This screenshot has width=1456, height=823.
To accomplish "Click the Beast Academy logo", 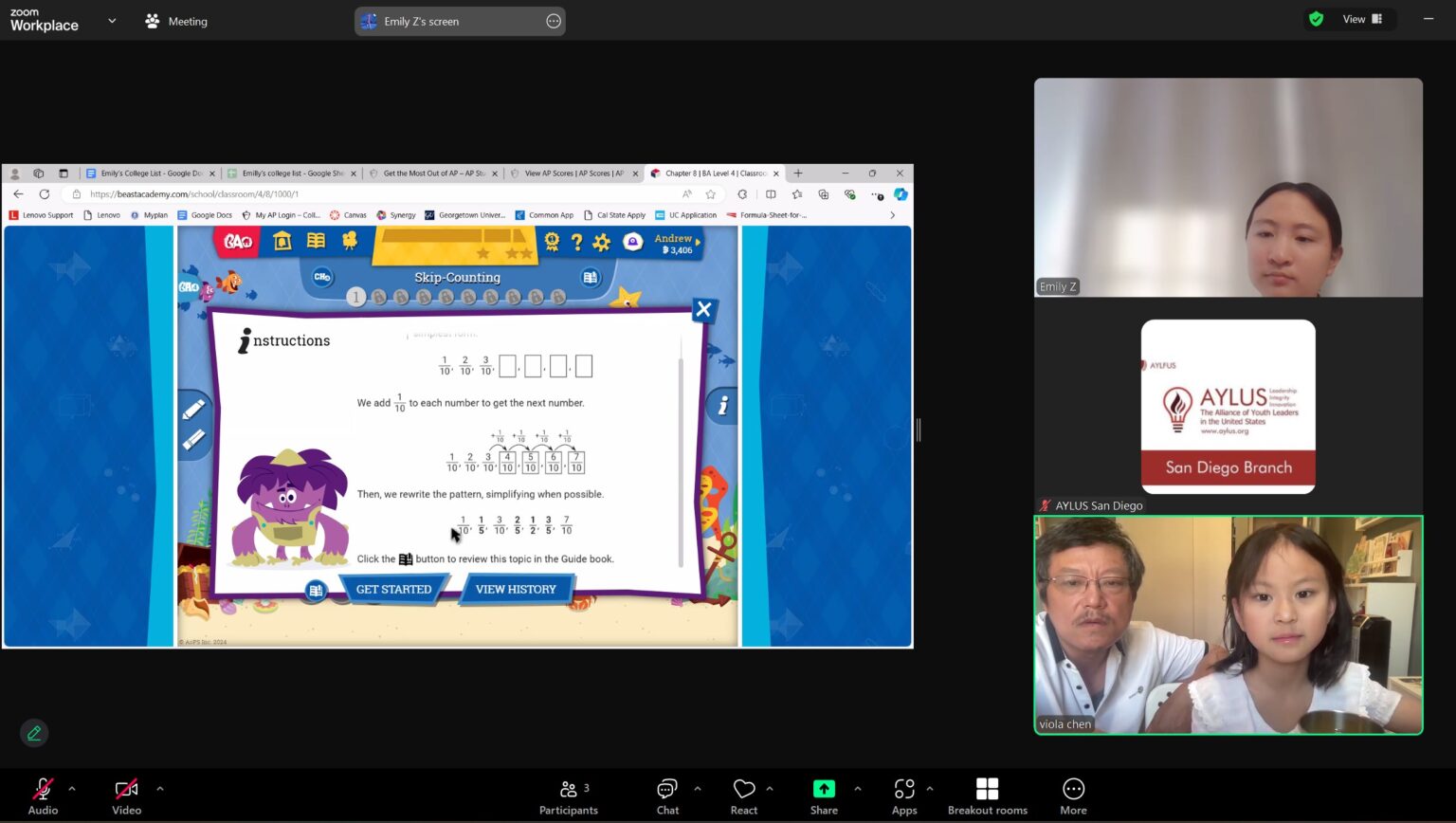I will (x=238, y=242).
